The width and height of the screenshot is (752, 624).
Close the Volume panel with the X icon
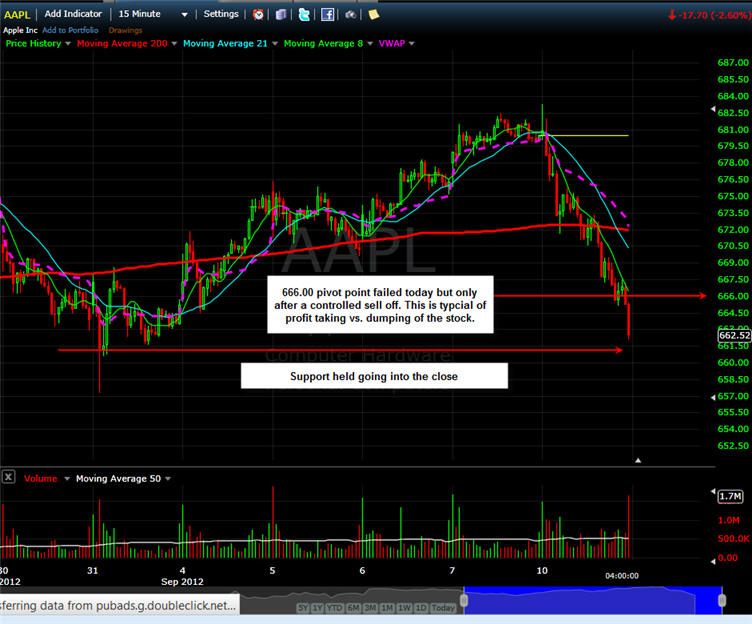(x=8, y=477)
